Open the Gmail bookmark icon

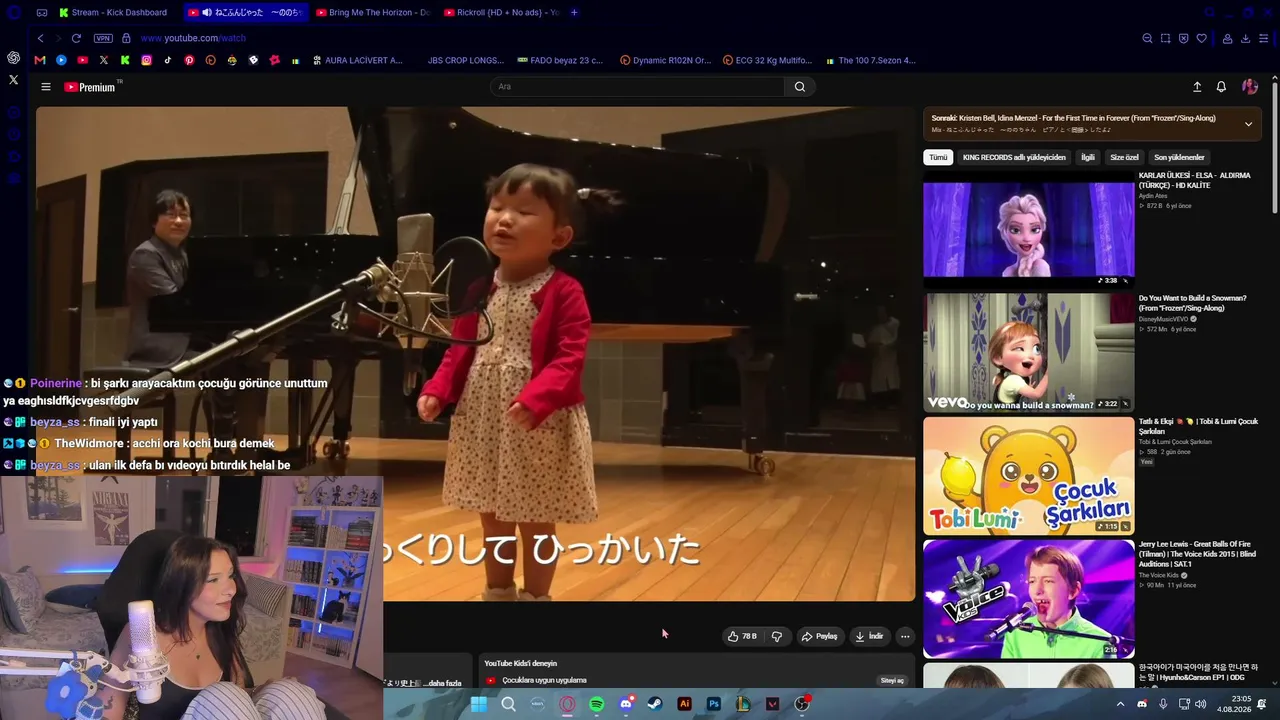(40, 60)
